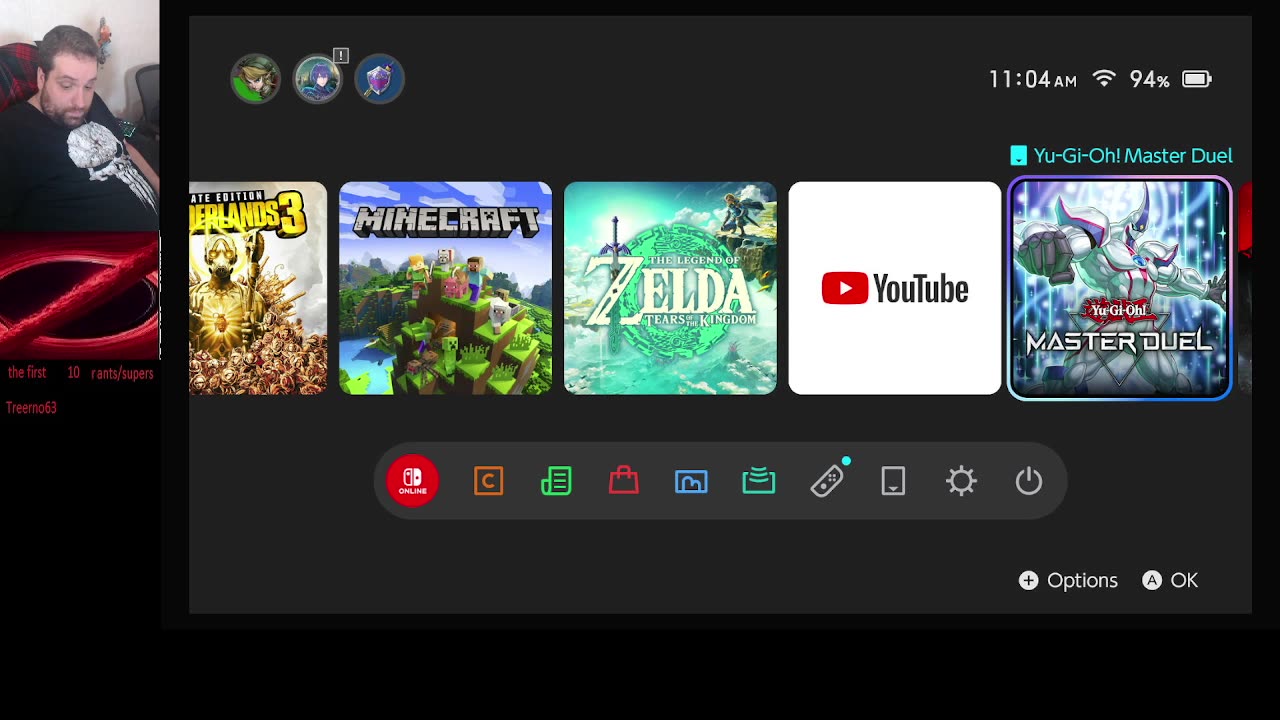Open the Virtual Game Cards icon
Screen dimensions: 1280x720
[893, 481]
